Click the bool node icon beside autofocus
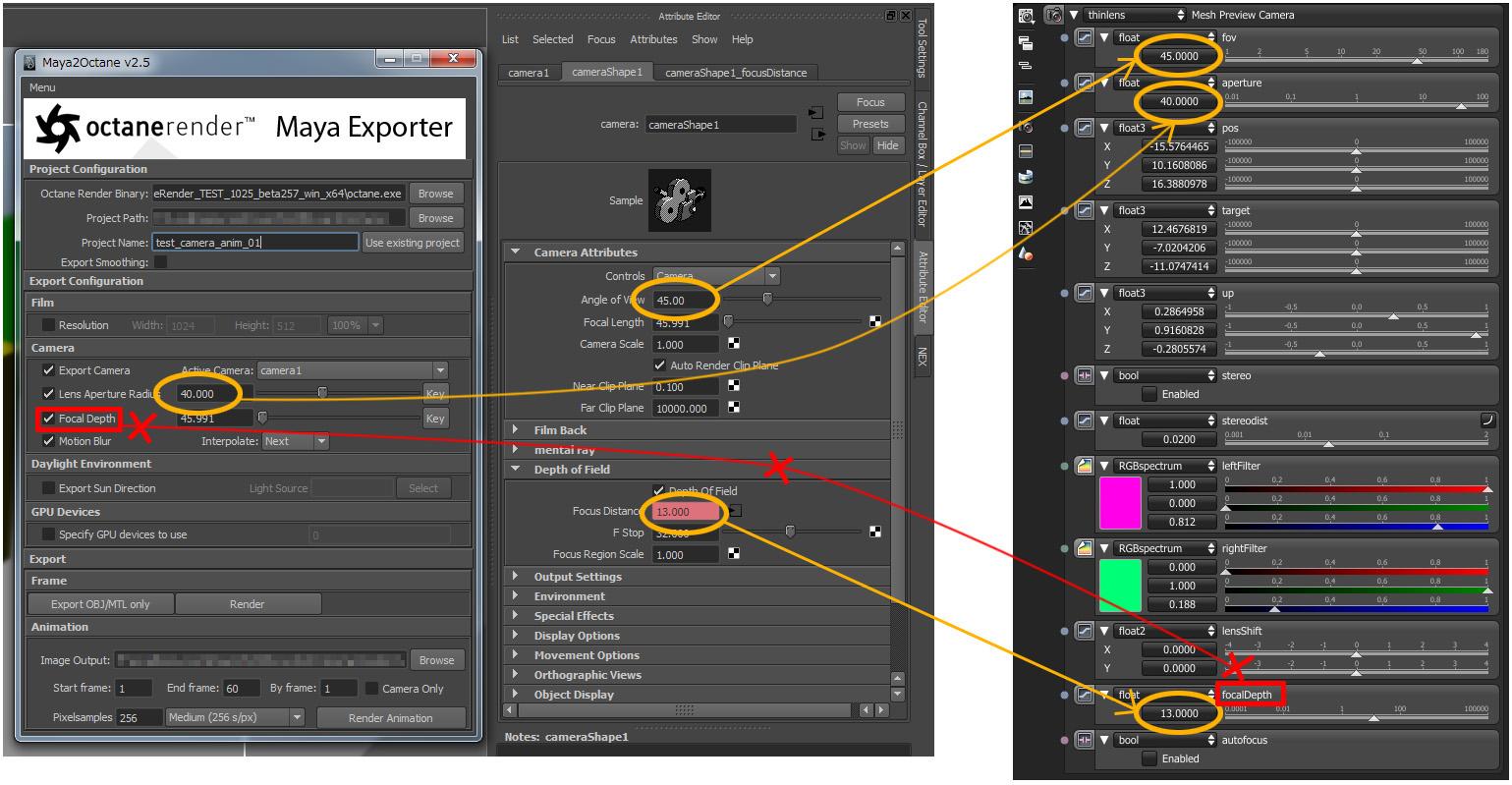 pos(1085,740)
